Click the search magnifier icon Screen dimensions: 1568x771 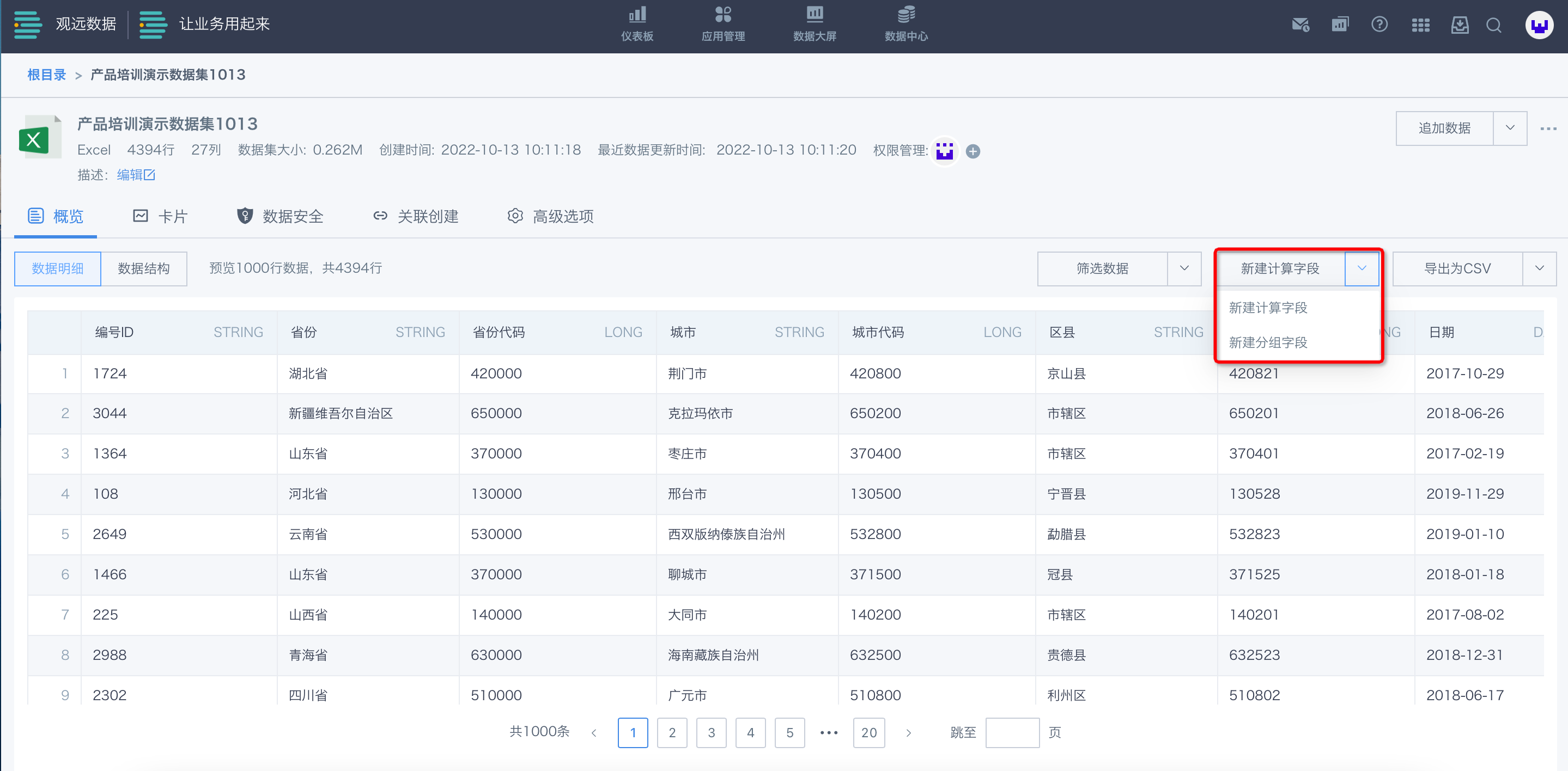coord(1493,25)
